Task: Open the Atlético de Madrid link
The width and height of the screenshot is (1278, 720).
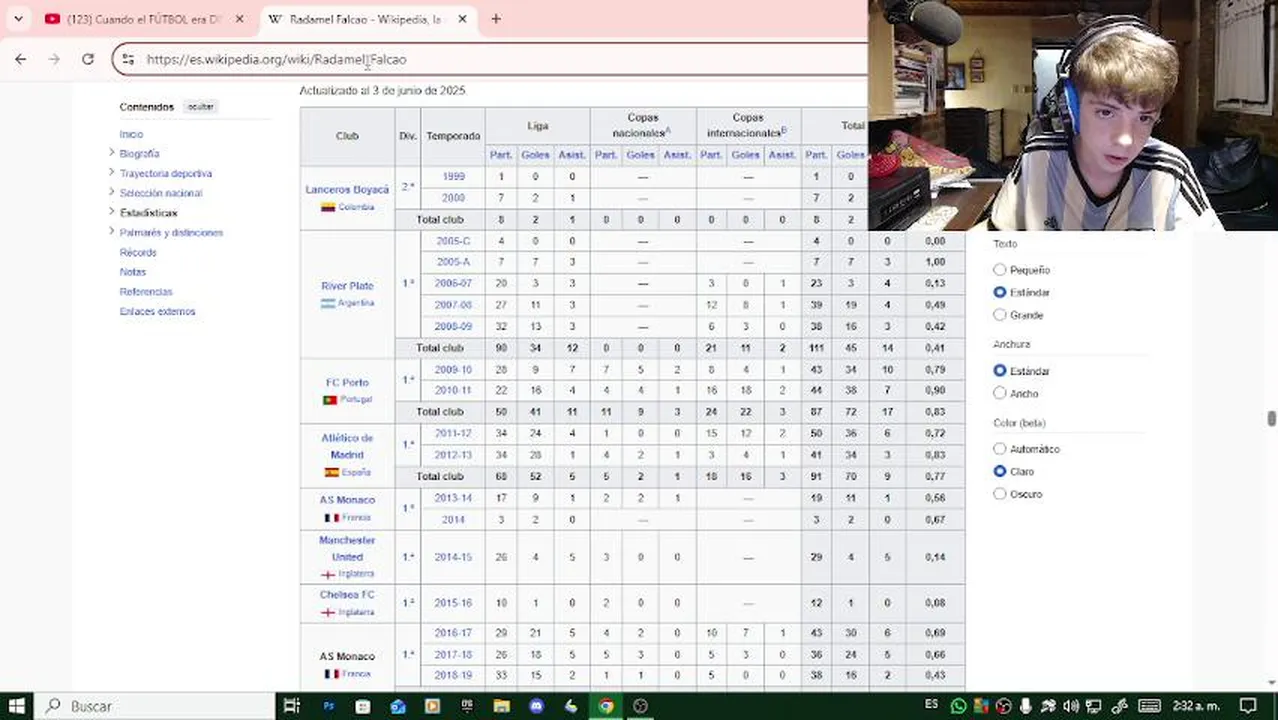Action: (347, 446)
